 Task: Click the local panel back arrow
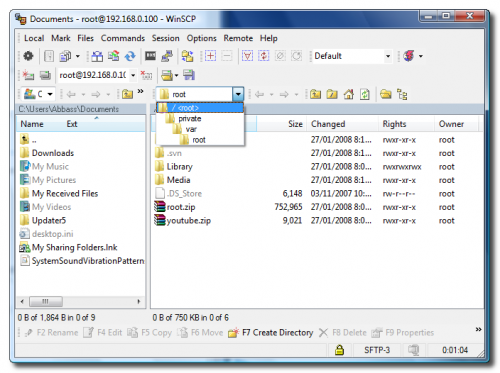pos(71,95)
